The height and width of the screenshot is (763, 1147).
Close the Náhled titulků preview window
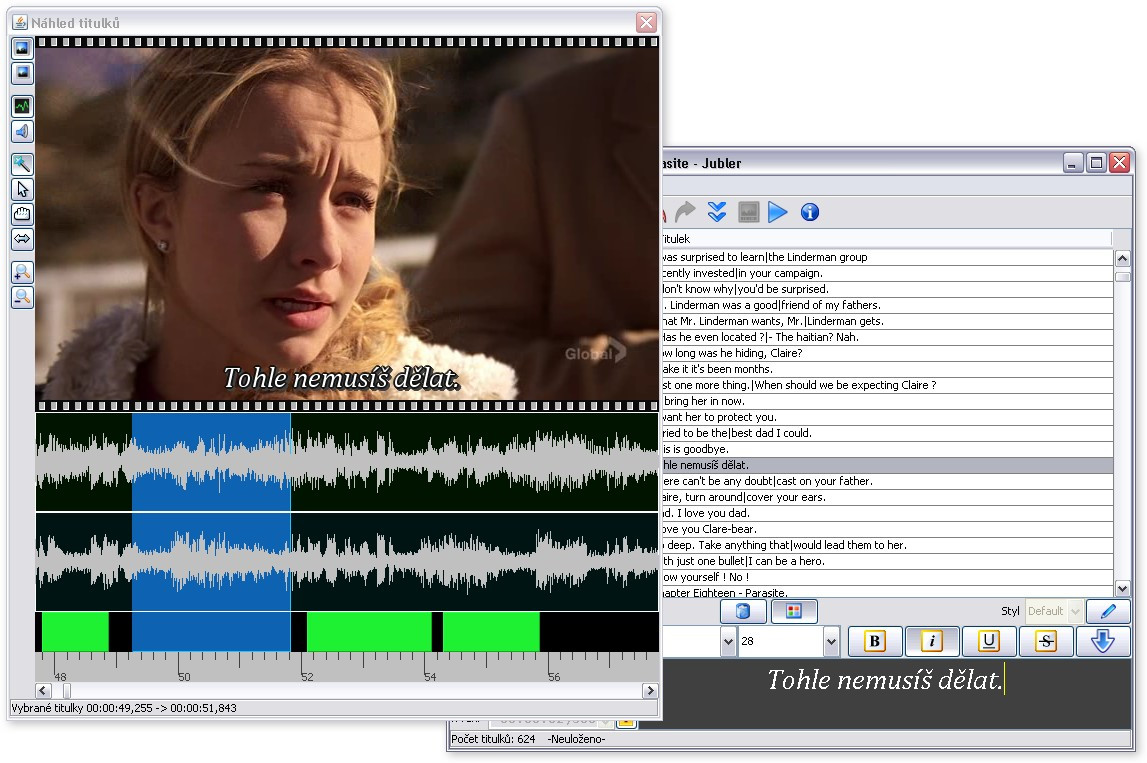click(647, 23)
